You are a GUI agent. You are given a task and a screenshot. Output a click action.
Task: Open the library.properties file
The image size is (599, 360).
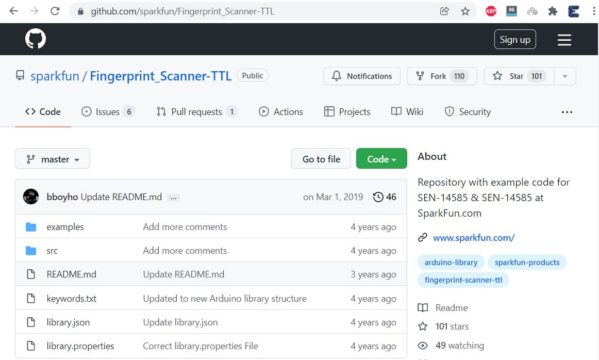point(80,346)
